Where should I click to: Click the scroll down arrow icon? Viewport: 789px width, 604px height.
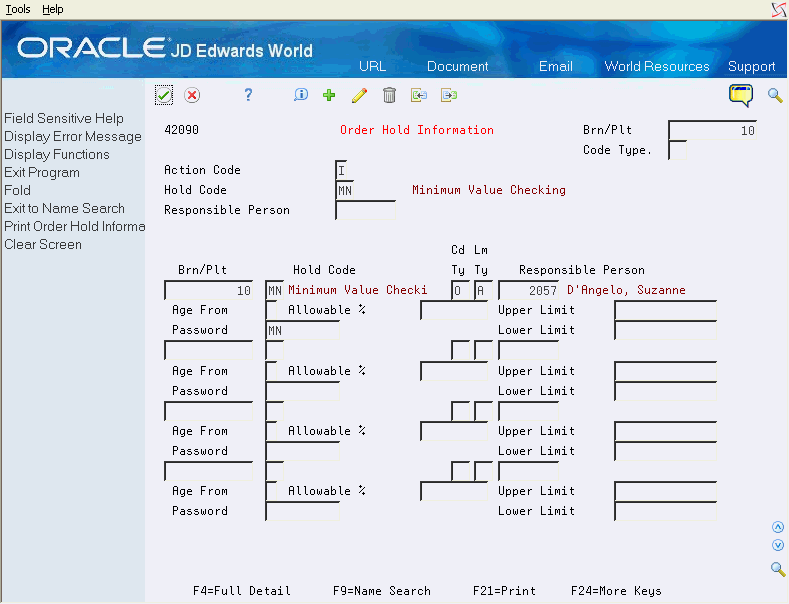[x=778, y=545]
